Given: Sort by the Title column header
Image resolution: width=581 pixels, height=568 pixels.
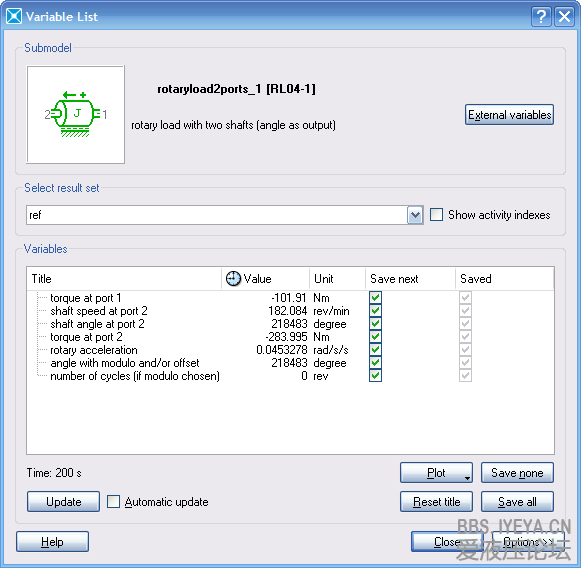Looking at the screenshot, I should click(x=124, y=279).
